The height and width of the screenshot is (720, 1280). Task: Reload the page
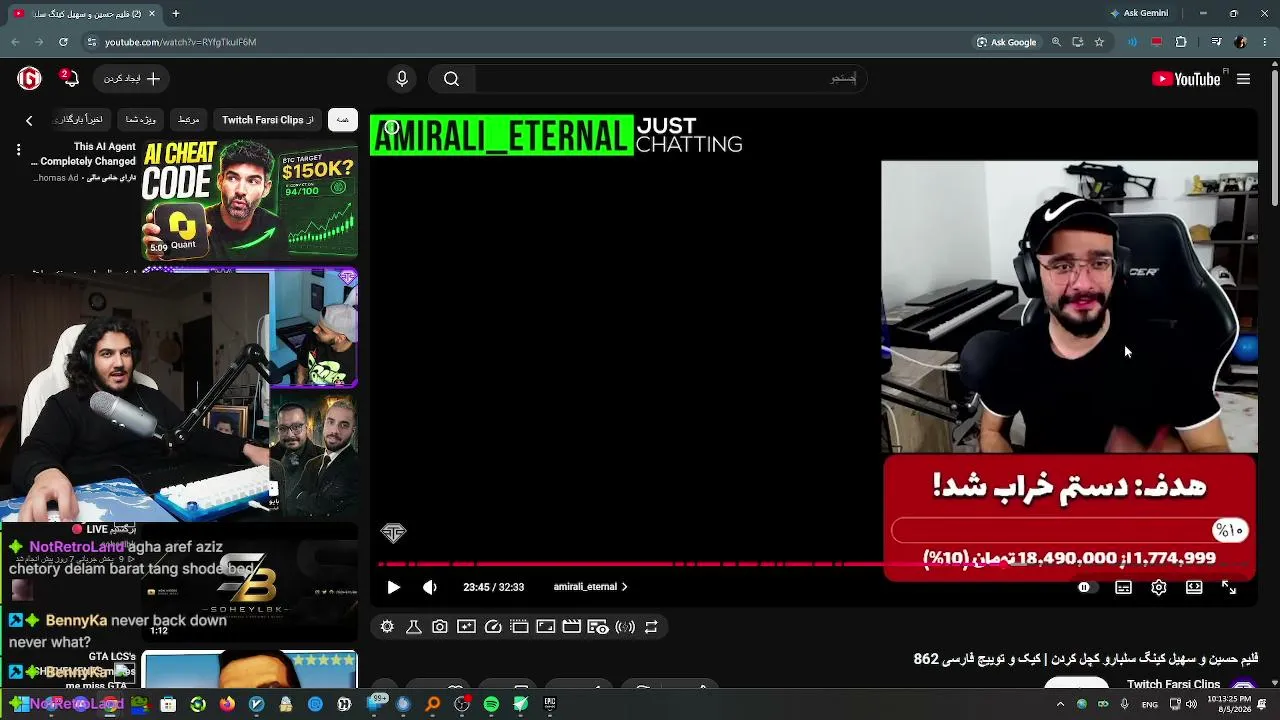pos(63,42)
